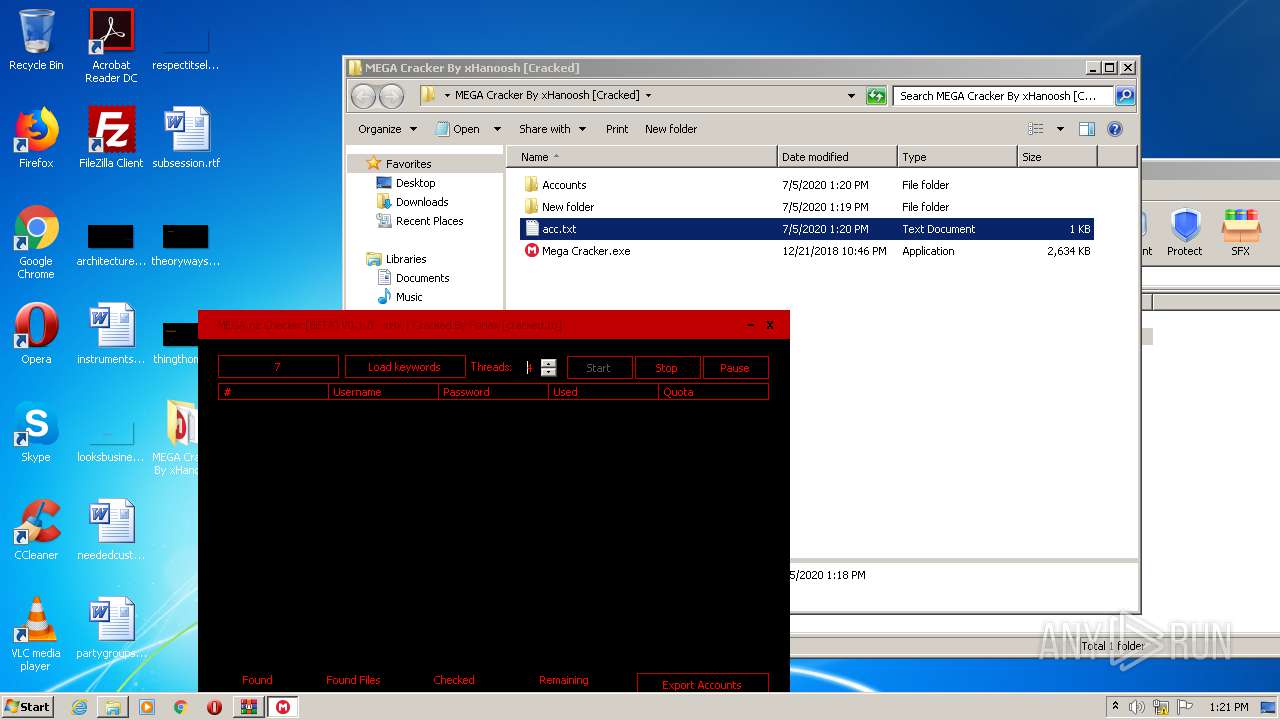Select the Quota column header
This screenshot has width=1280, height=720.
click(x=714, y=392)
